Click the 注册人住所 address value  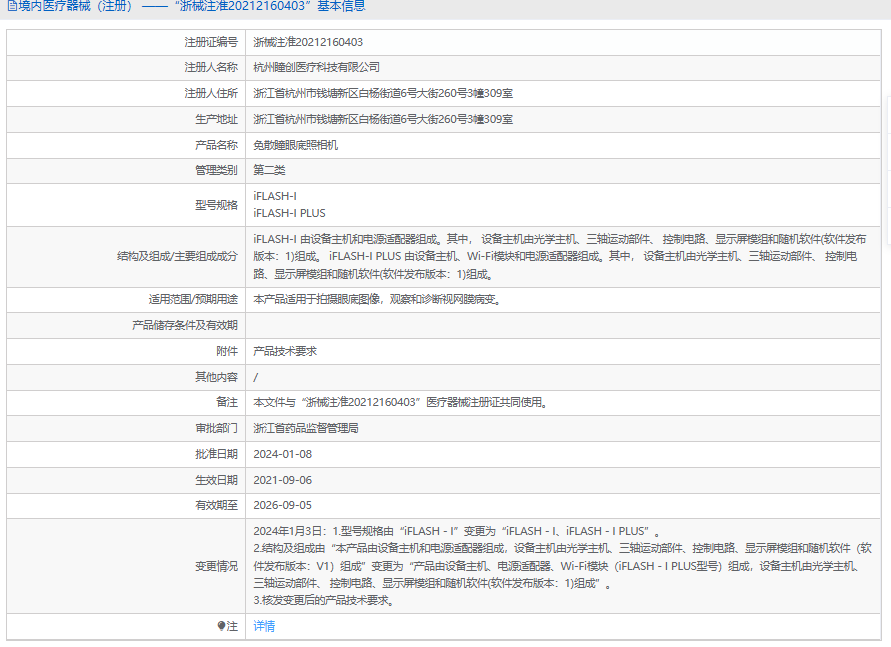click(383, 93)
